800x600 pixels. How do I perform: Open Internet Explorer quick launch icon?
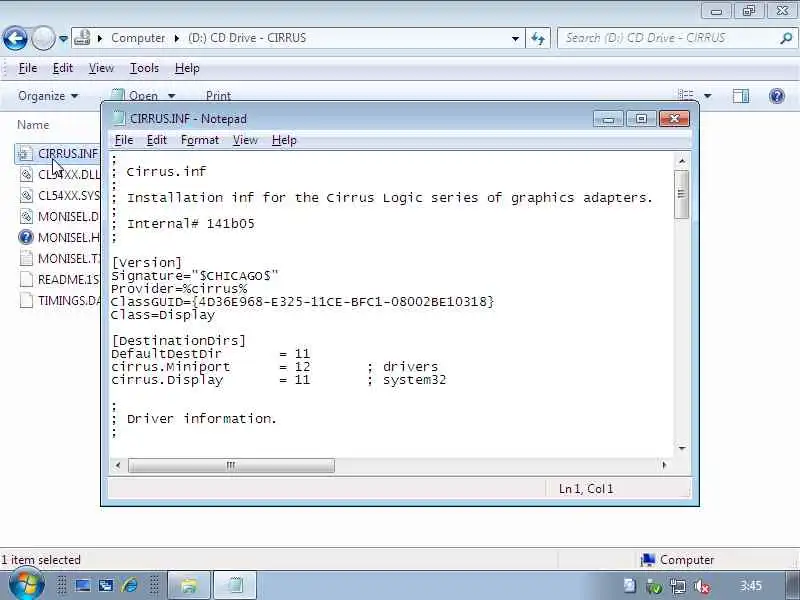click(130, 586)
